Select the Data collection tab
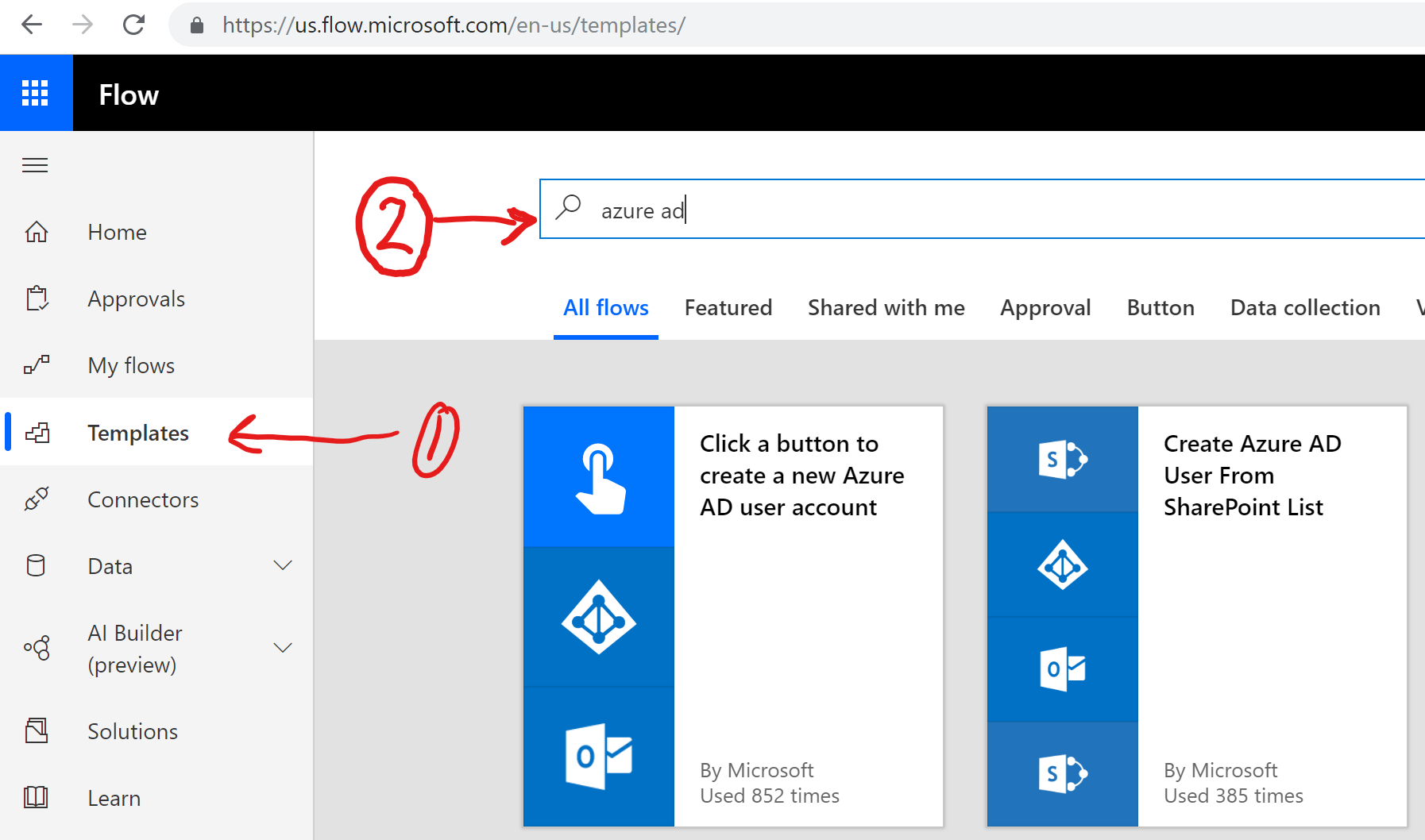This screenshot has height=840, width=1425. point(1305,308)
